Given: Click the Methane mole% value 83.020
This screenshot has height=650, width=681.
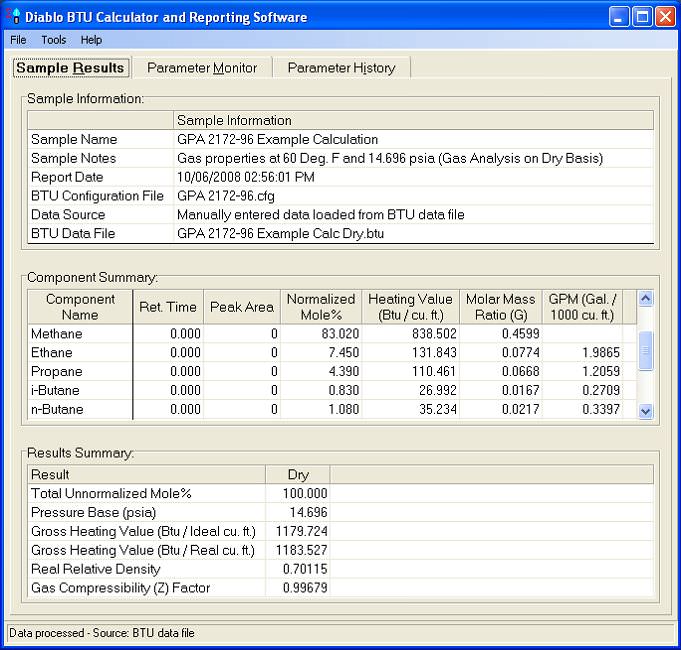Looking at the screenshot, I should click(x=340, y=333).
